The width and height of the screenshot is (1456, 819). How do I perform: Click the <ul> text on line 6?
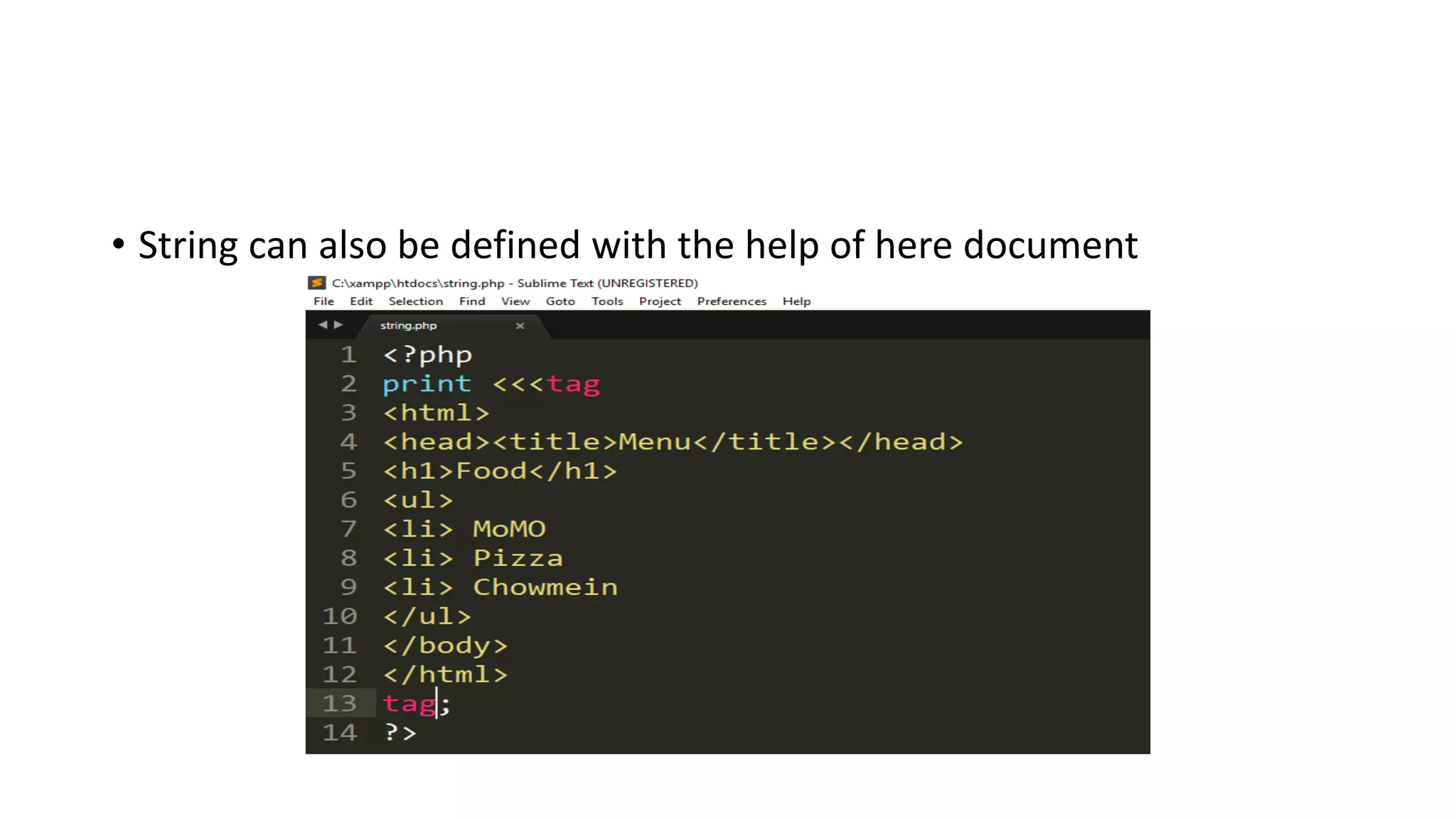[418, 500]
